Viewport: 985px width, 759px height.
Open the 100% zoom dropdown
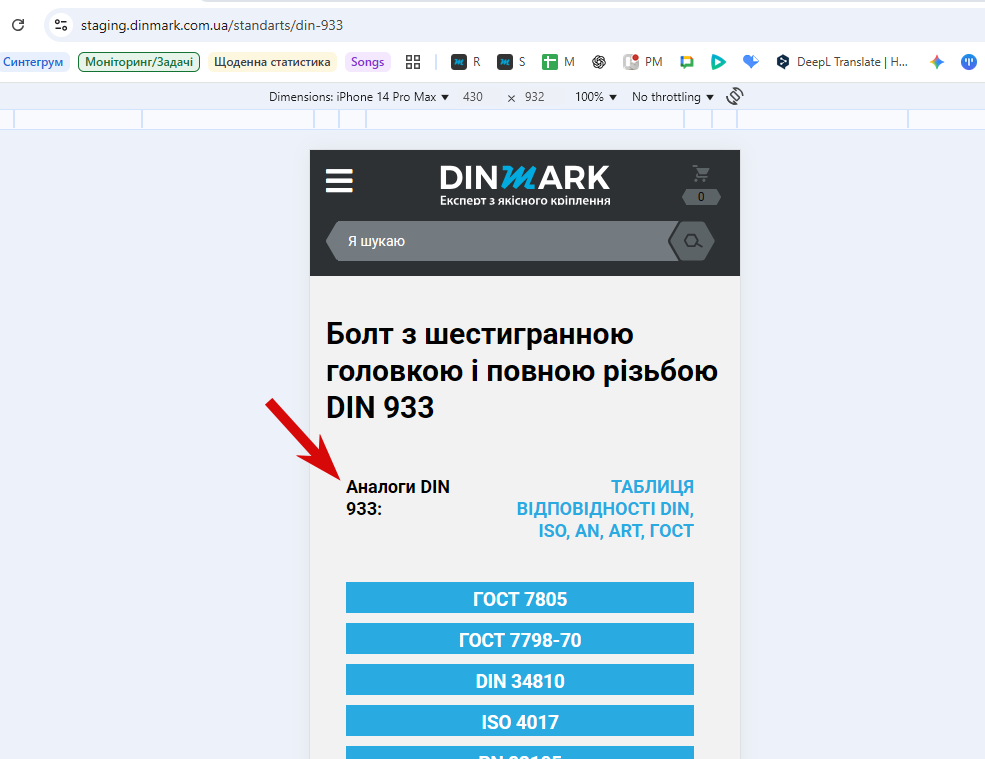point(596,97)
